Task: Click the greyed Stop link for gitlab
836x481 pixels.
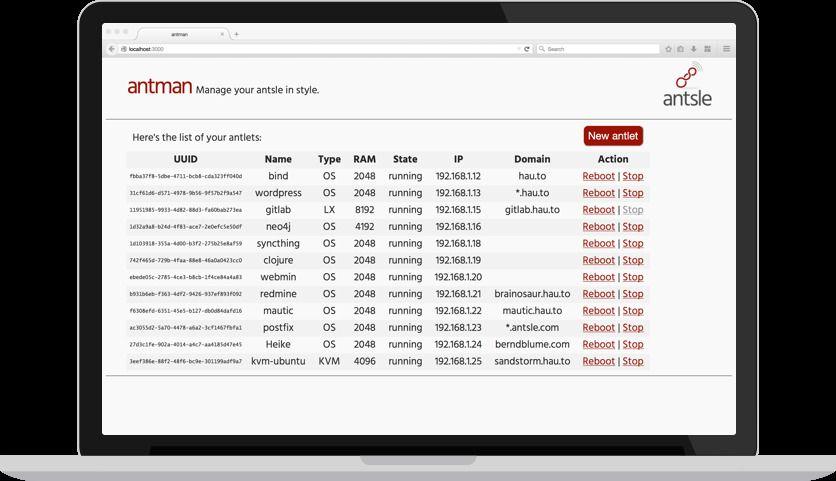Action: pos(633,210)
